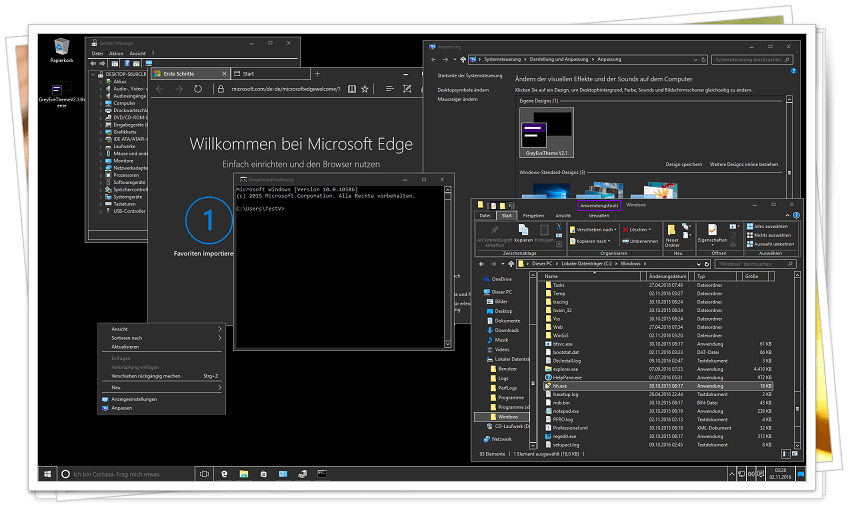
Task: Add page to favorites with star icon
Action: [365, 89]
